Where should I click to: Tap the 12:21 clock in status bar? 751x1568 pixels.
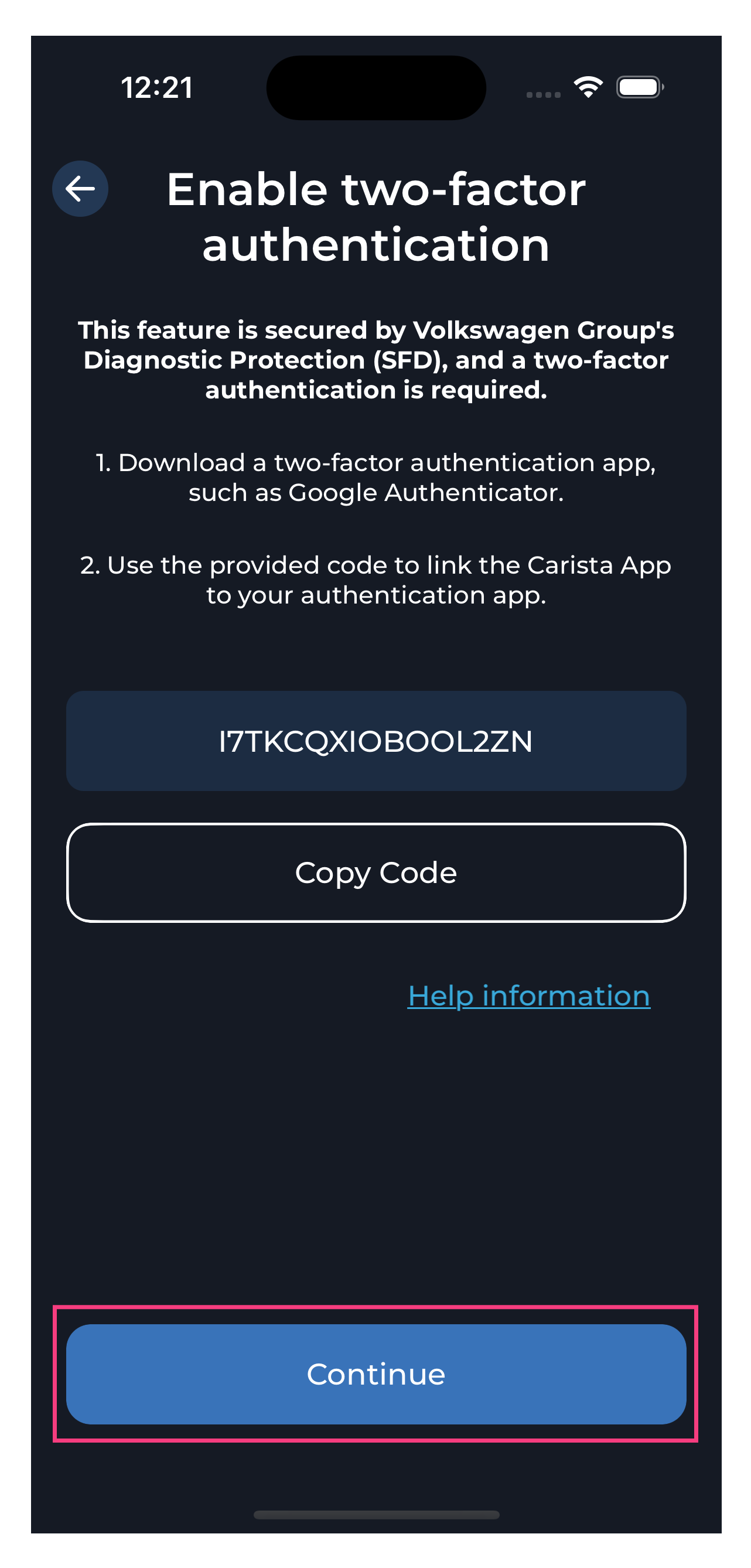pyautogui.click(x=157, y=88)
